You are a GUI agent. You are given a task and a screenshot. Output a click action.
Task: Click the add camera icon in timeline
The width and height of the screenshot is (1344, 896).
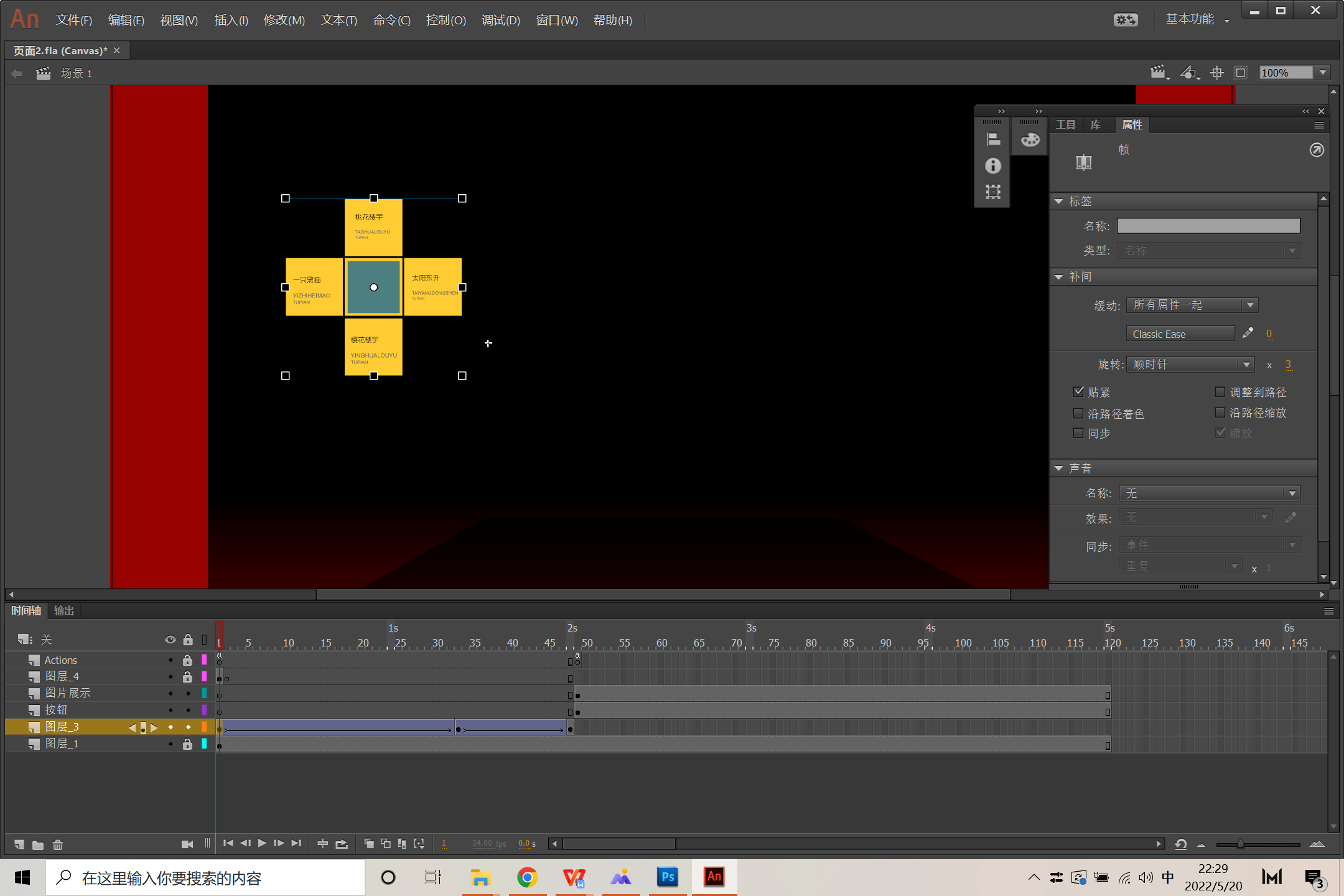coord(187,844)
